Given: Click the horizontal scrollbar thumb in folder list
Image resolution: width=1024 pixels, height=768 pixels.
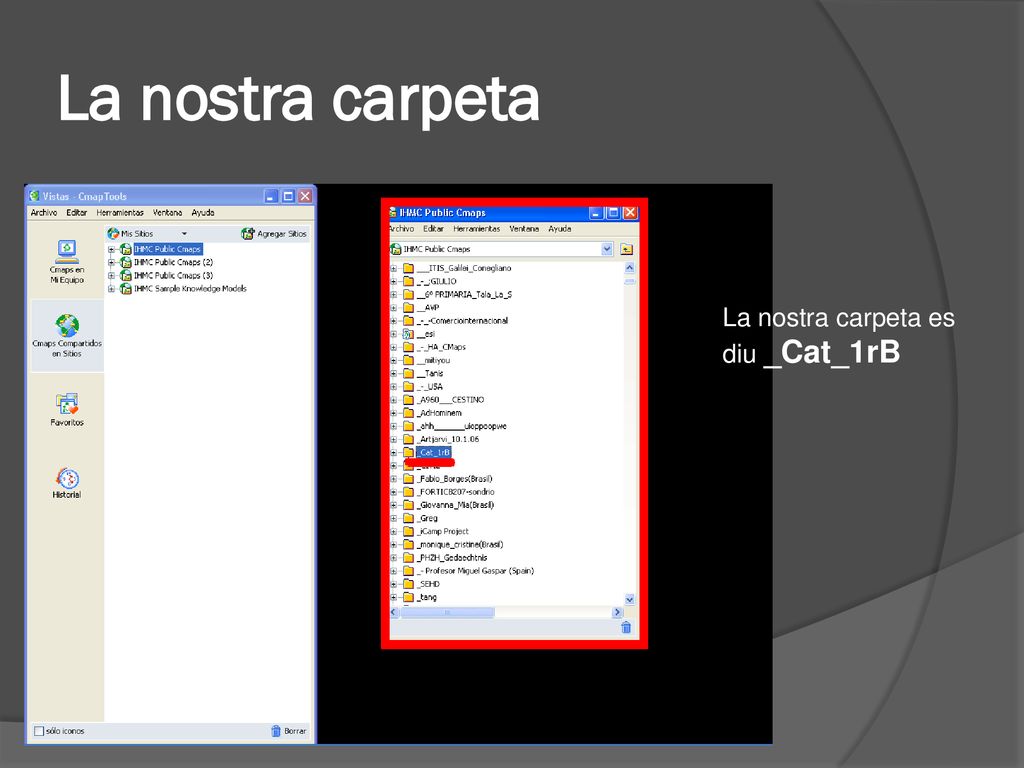Looking at the screenshot, I should pyautogui.click(x=447, y=613).
